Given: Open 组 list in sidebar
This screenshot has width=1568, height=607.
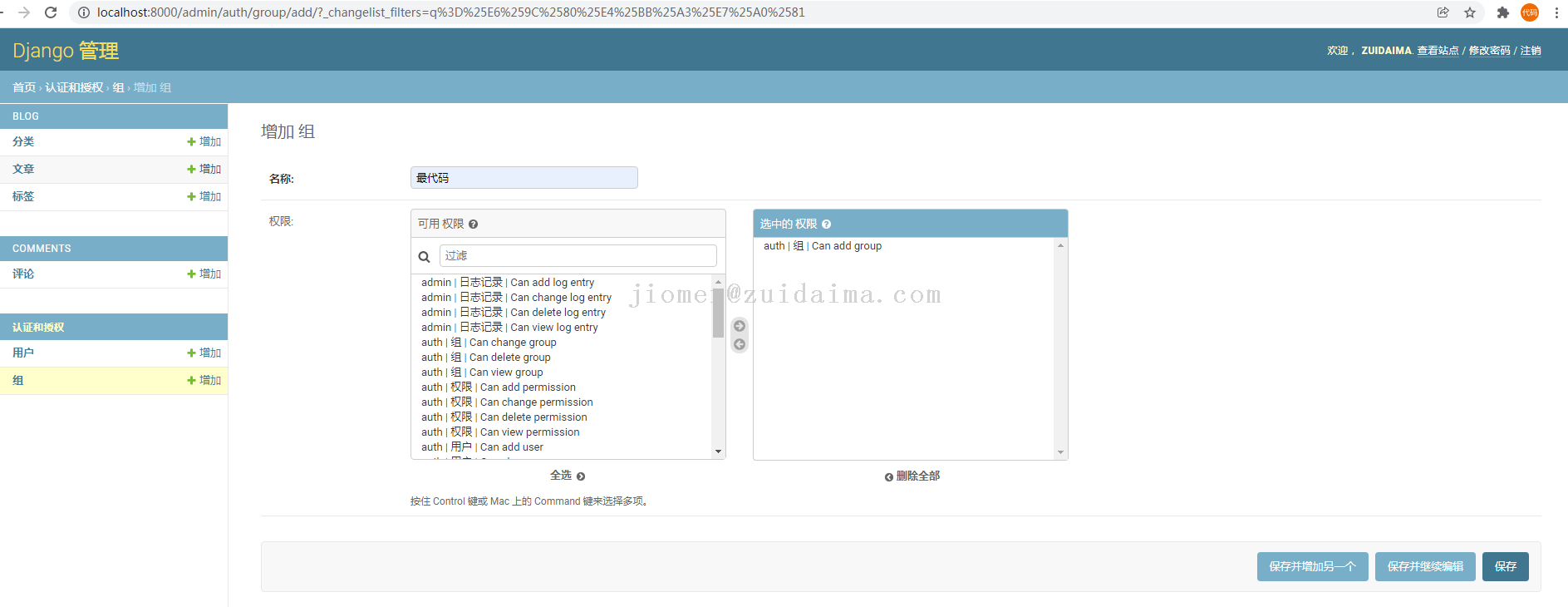Looking at the screenshot, I should [18, 381].
